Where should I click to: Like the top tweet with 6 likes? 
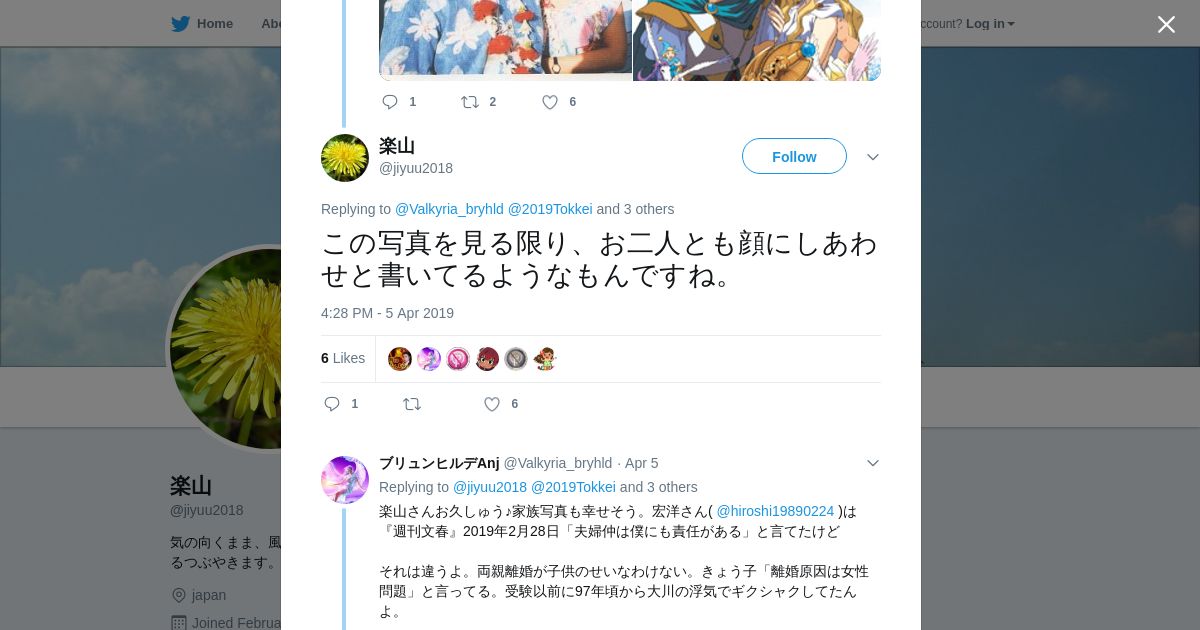click(550, 102)
